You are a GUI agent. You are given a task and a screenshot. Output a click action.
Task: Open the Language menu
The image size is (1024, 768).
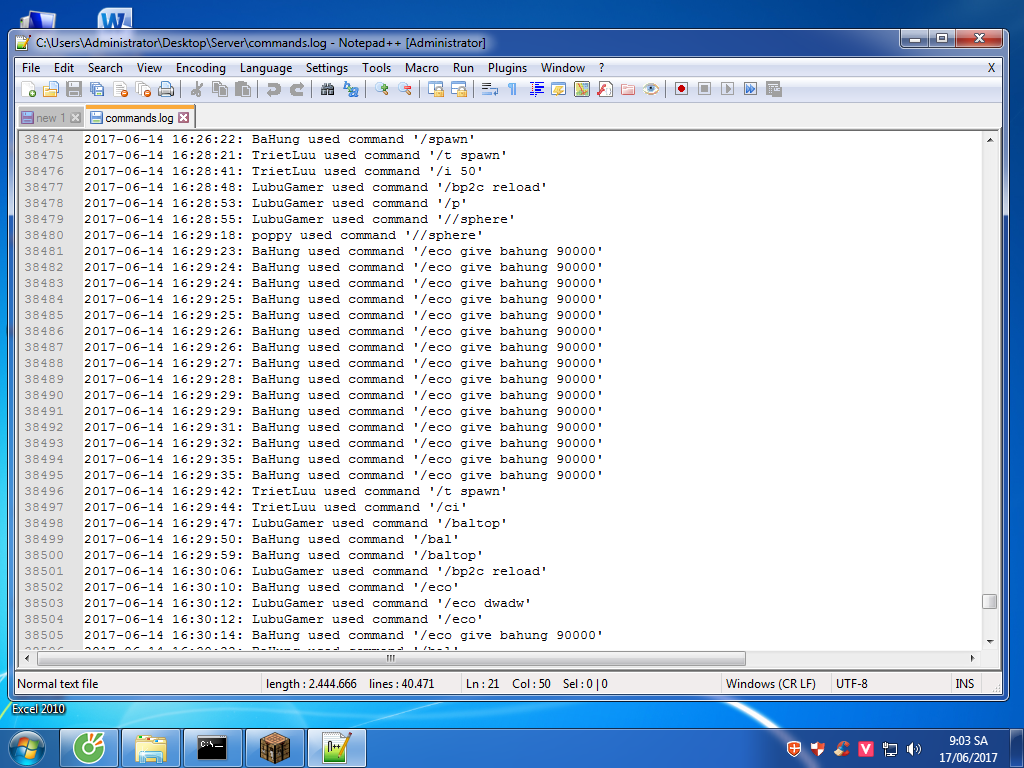[x=266, y=68]
